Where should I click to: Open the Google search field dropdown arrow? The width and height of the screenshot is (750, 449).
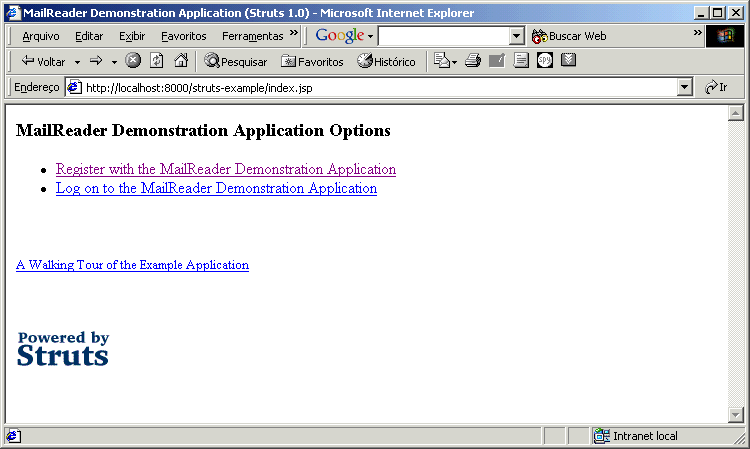[517, 36]
